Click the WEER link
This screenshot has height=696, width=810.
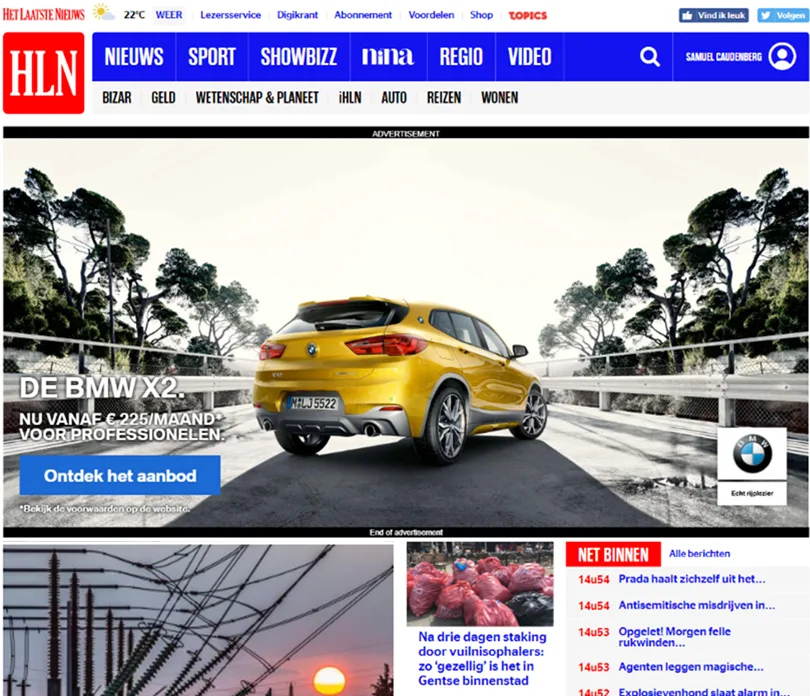tap(169, 15)
